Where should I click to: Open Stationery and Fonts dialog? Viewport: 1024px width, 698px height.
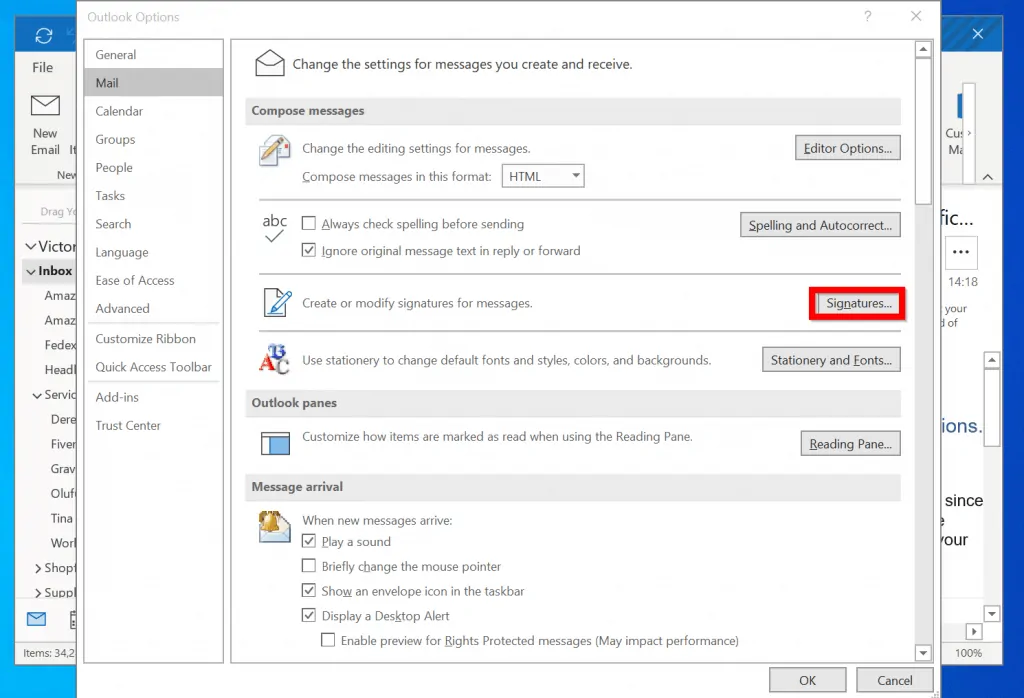(x=831, y=360)
